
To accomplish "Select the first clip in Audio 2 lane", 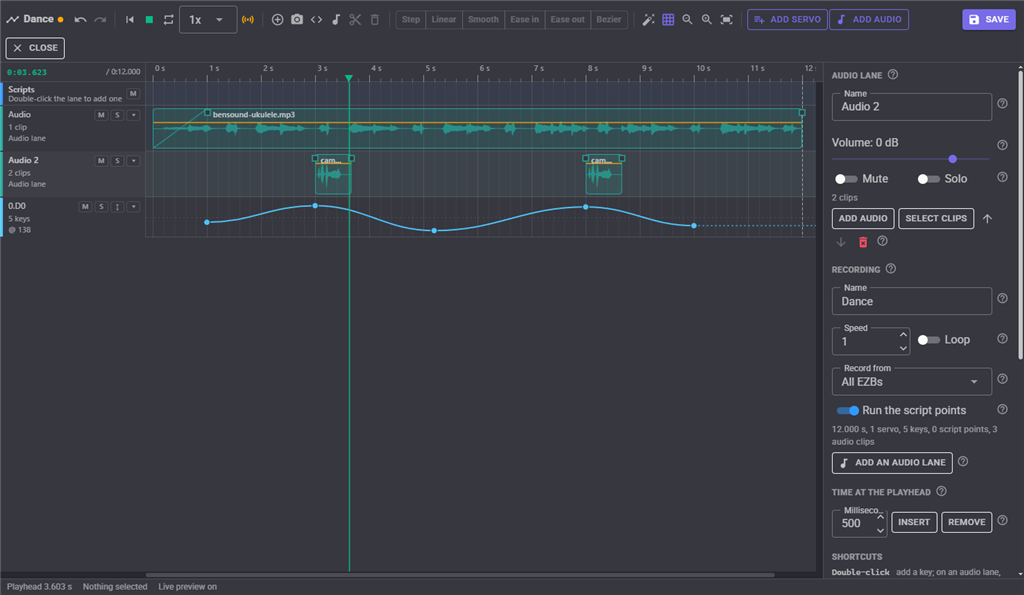I will 334,174.
